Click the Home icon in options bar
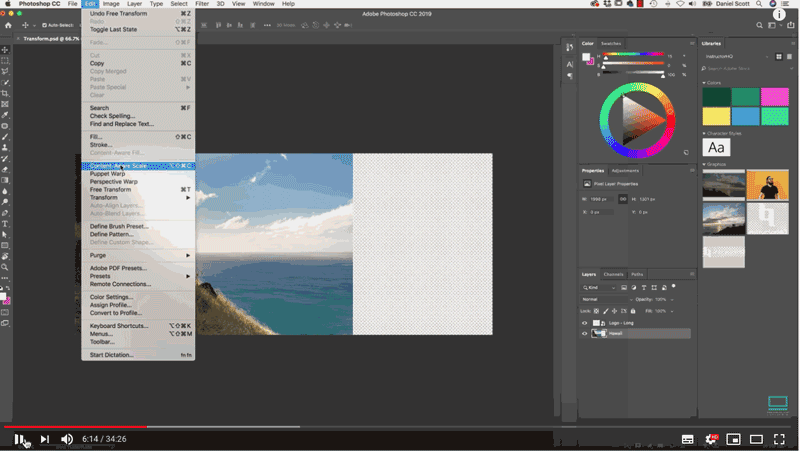800x451 pixels. 8,25
